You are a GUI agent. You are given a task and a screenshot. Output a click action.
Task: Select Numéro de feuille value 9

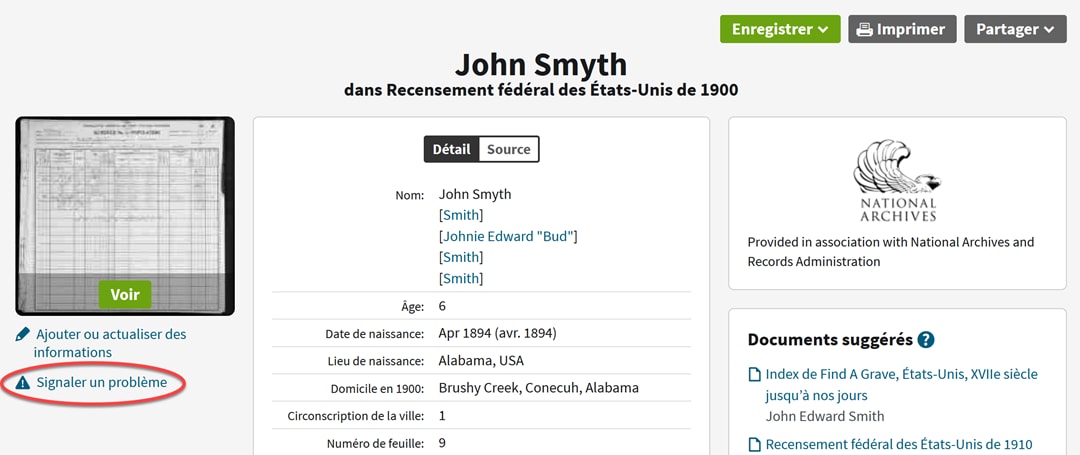(x=442, y=443)
